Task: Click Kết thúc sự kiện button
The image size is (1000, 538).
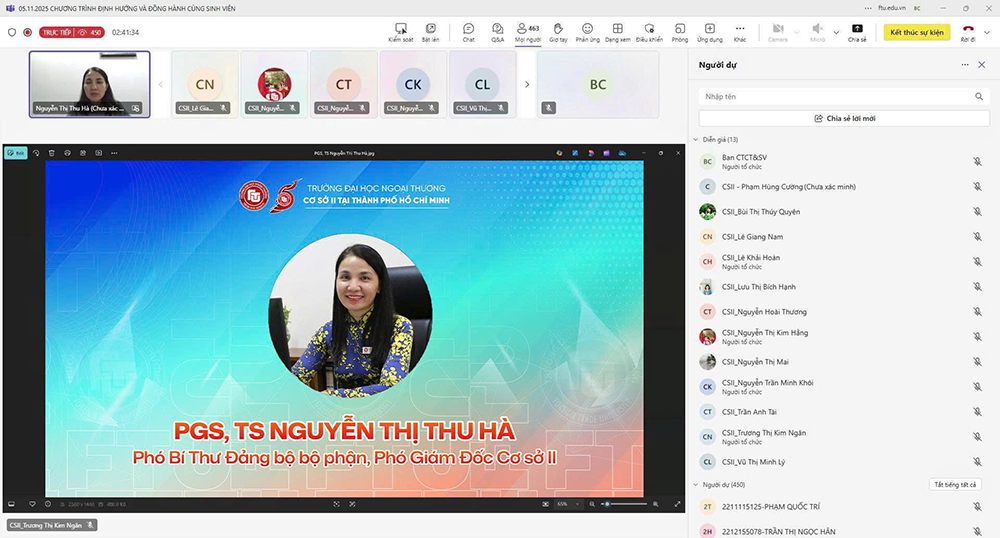Action: 916,33
